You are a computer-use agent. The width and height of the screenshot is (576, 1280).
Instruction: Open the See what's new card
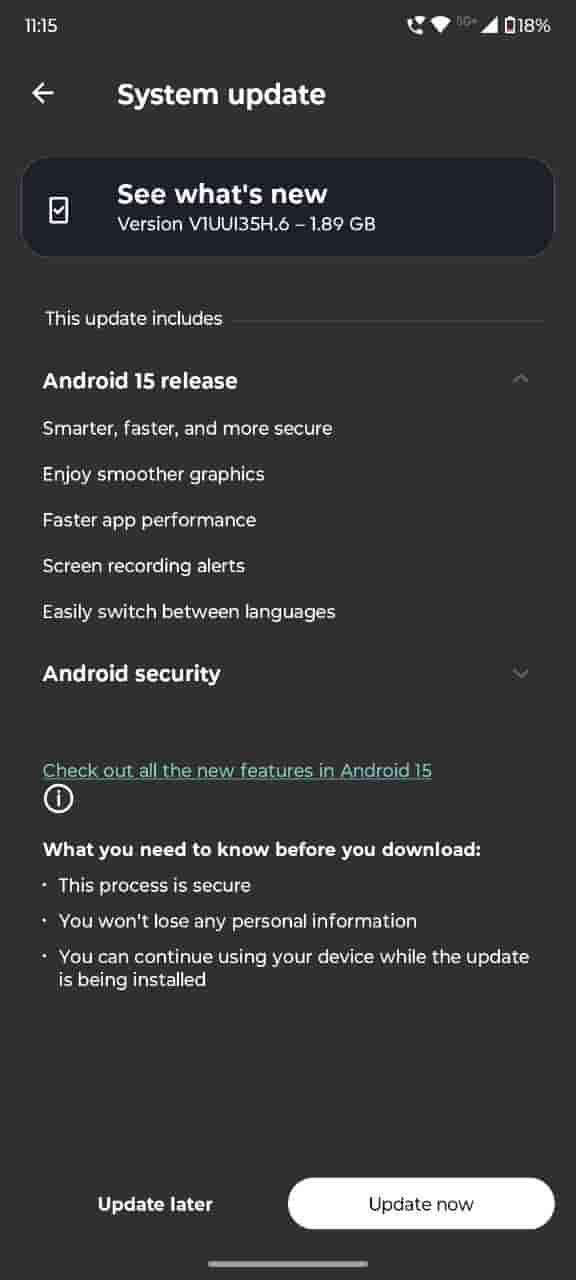288,208
